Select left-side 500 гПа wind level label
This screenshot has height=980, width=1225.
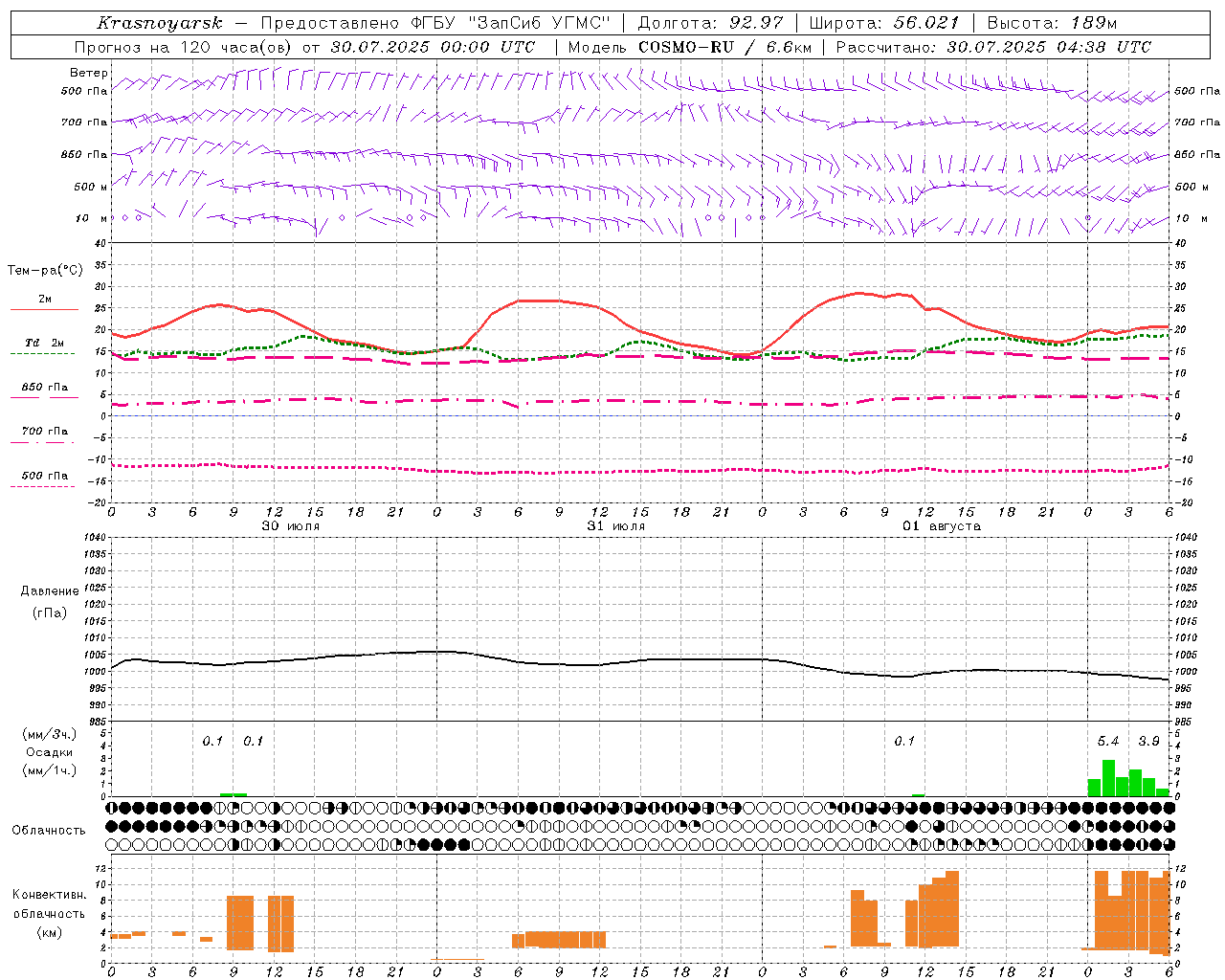[84, 92]
